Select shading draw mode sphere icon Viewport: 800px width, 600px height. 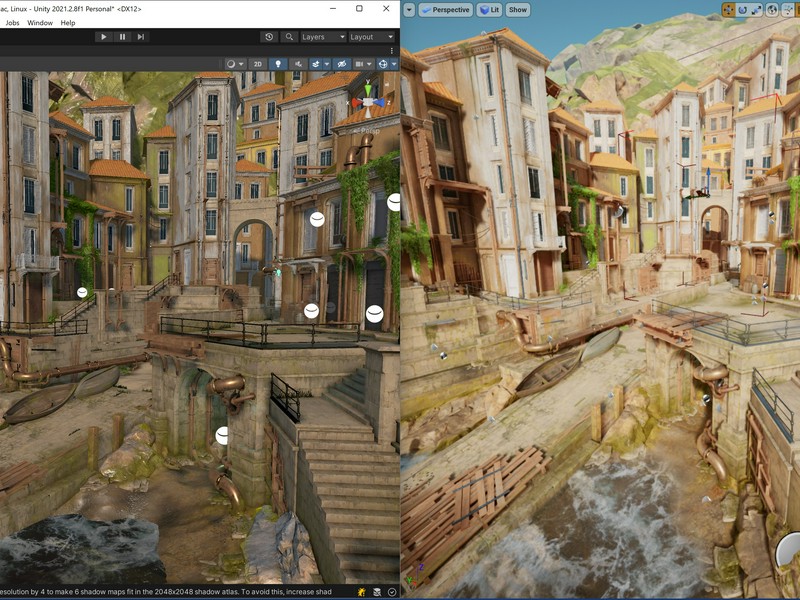coord(231,64)
